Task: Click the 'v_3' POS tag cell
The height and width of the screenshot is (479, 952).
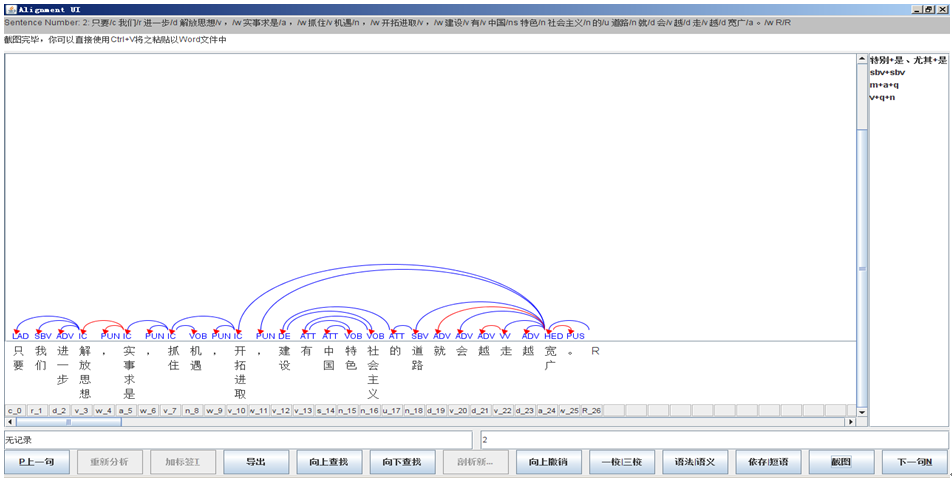Action: [81, 410]
